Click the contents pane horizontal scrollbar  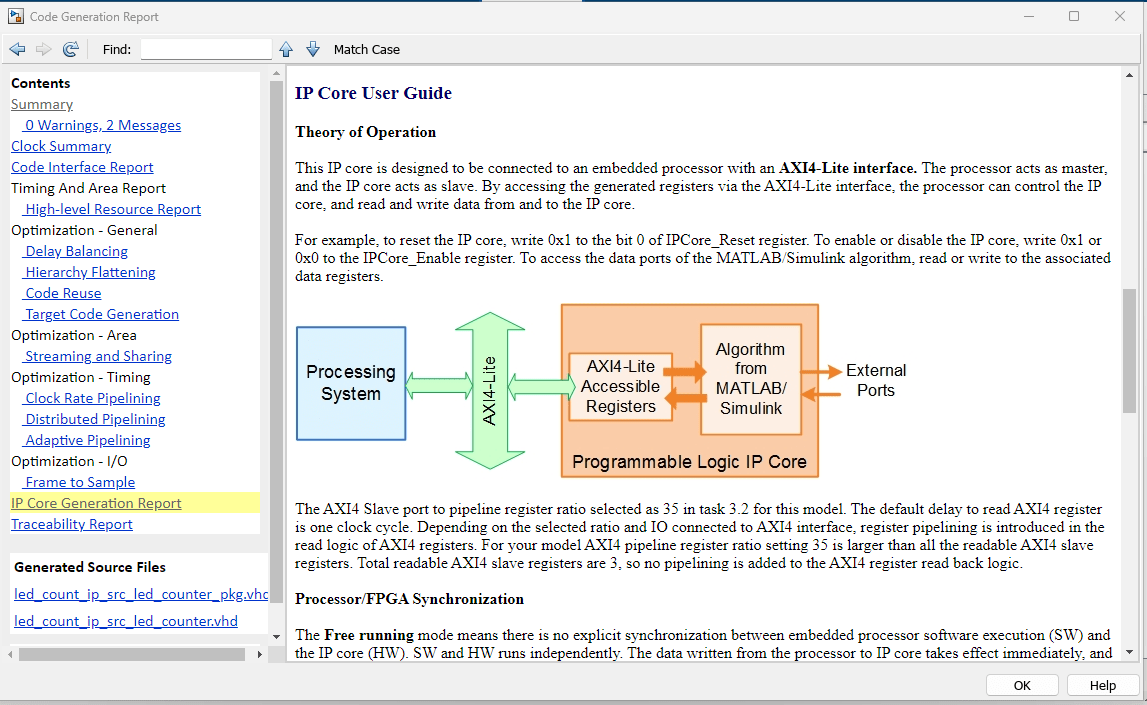(131, 654)
